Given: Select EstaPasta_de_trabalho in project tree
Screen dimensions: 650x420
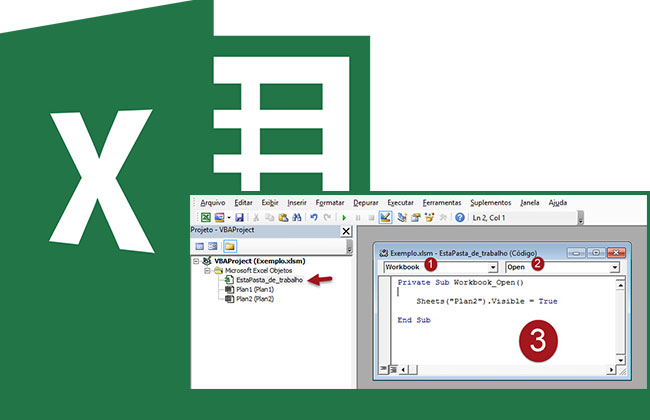Looking at the screenshot, I should tap(269, 280).
